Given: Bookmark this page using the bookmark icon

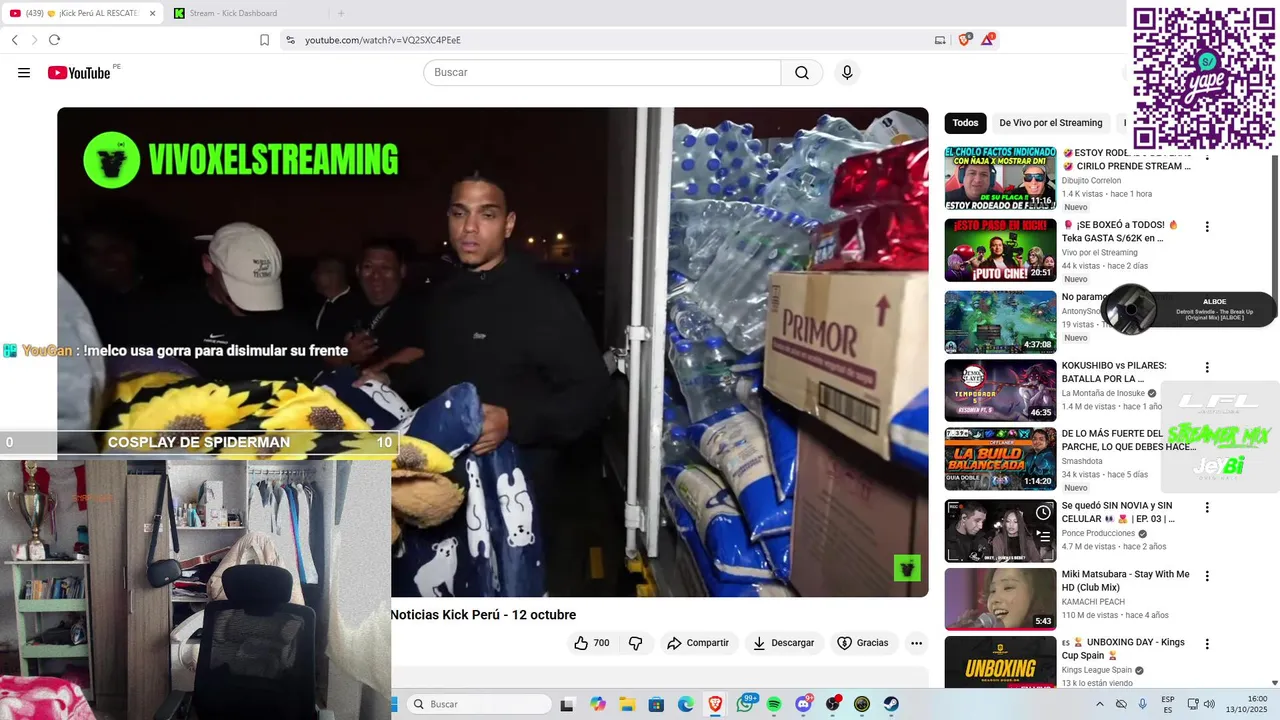Looking at the screenshot, I should click(x=264, y=40).
